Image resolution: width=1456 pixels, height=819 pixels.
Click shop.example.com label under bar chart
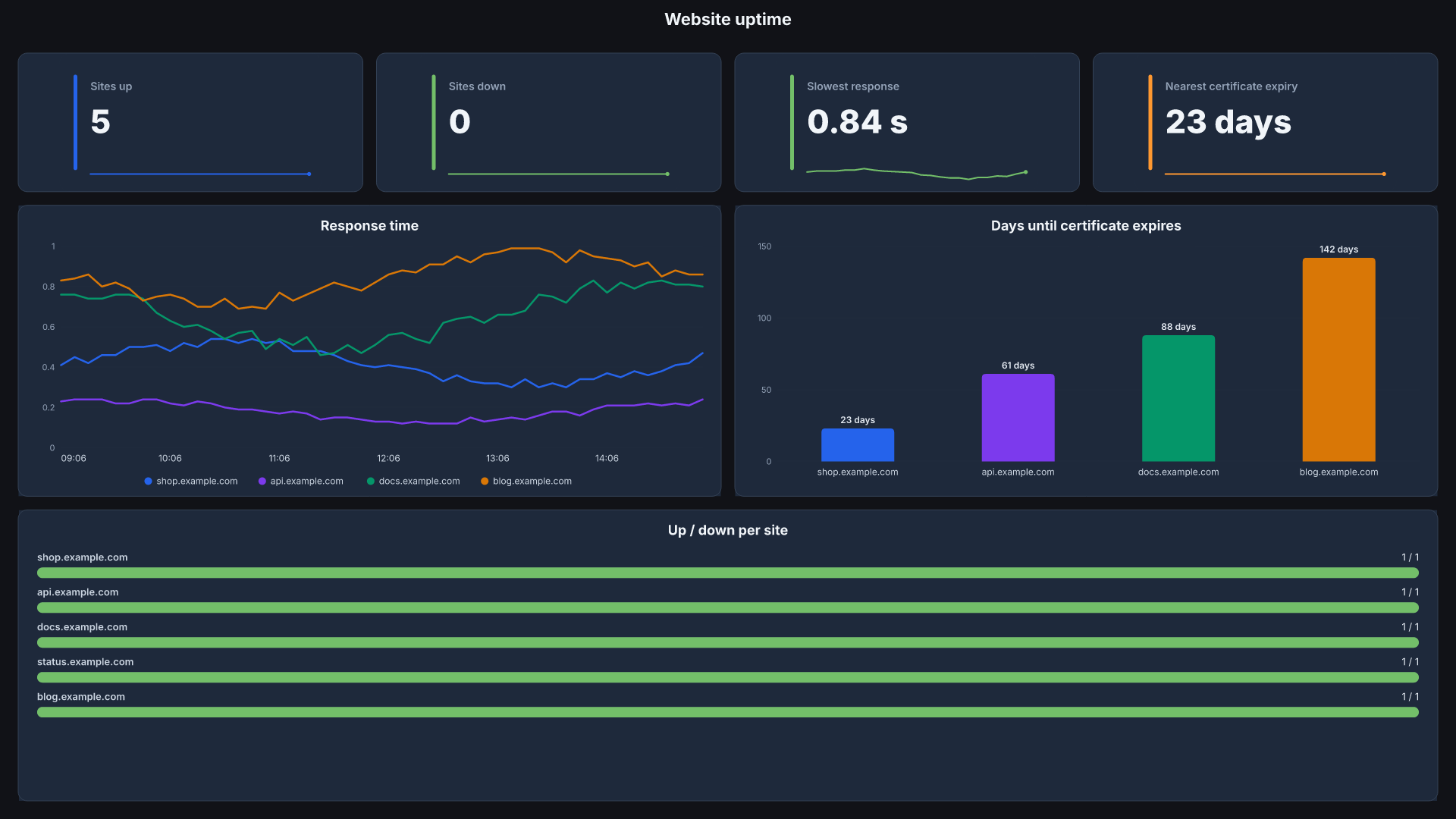[858, 472]
